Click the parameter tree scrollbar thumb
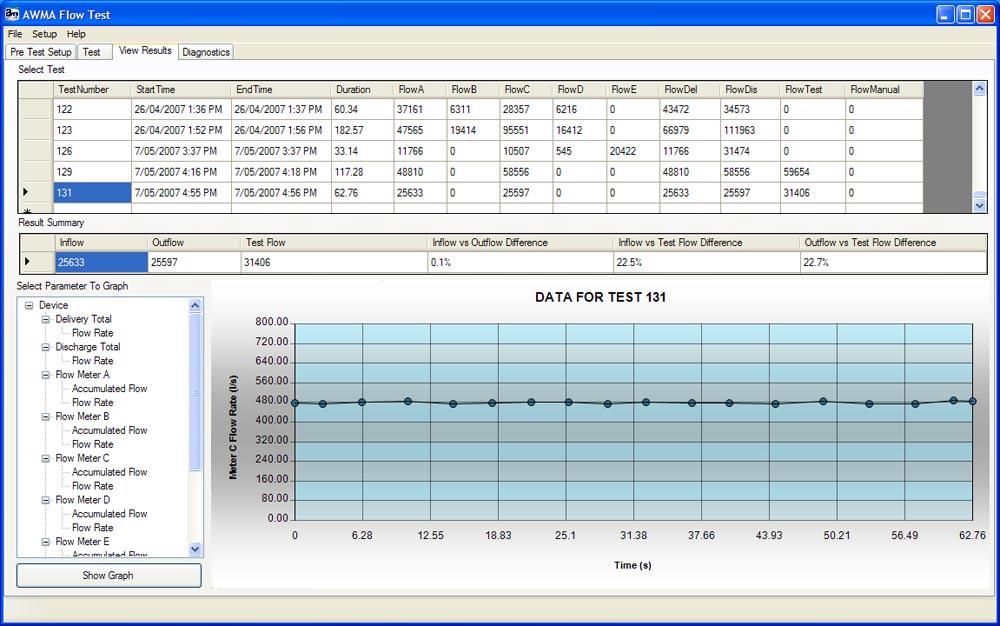 tap(195, 392)
